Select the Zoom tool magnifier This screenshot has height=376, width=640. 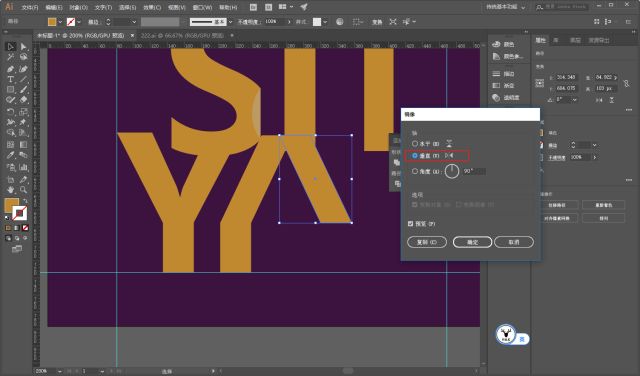pos(23,190)
